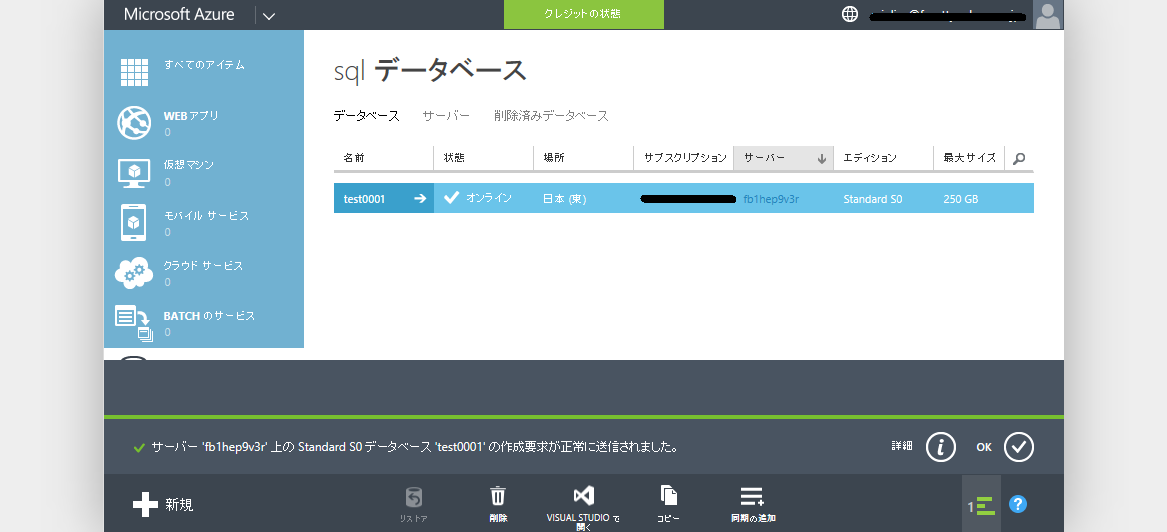The height and width of the screenshot is (532, 1167).
Task: Click the globe language icon in header
Action: coord(850,14)
